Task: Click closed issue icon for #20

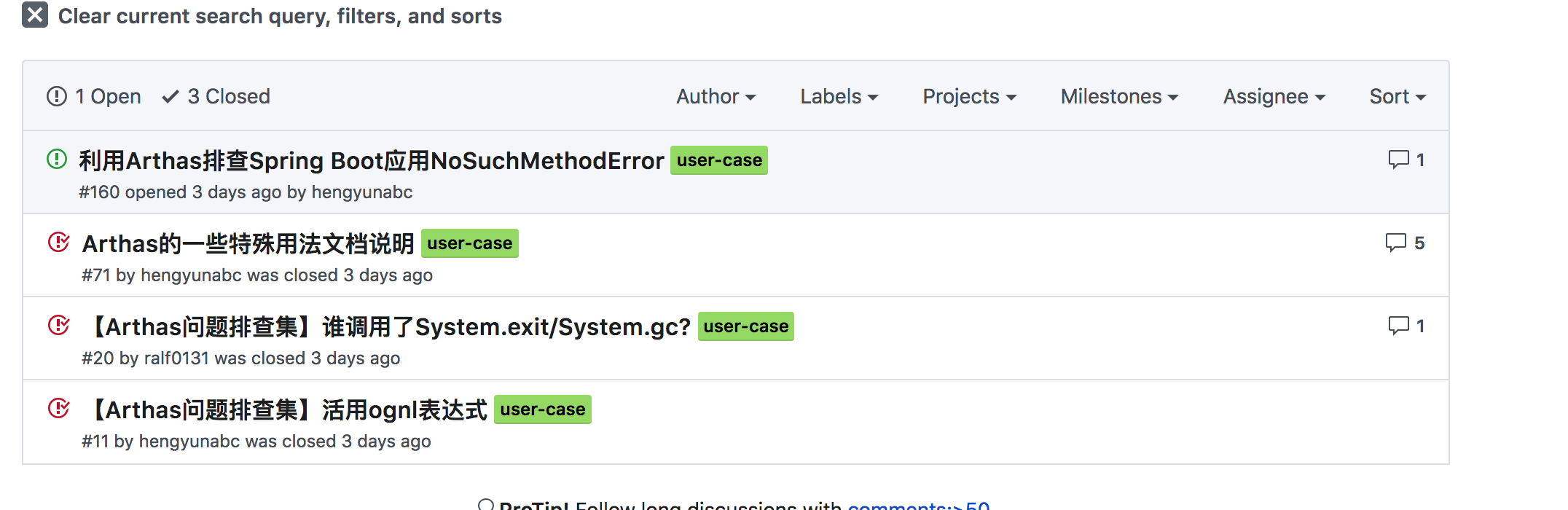Action: (58, 325)
